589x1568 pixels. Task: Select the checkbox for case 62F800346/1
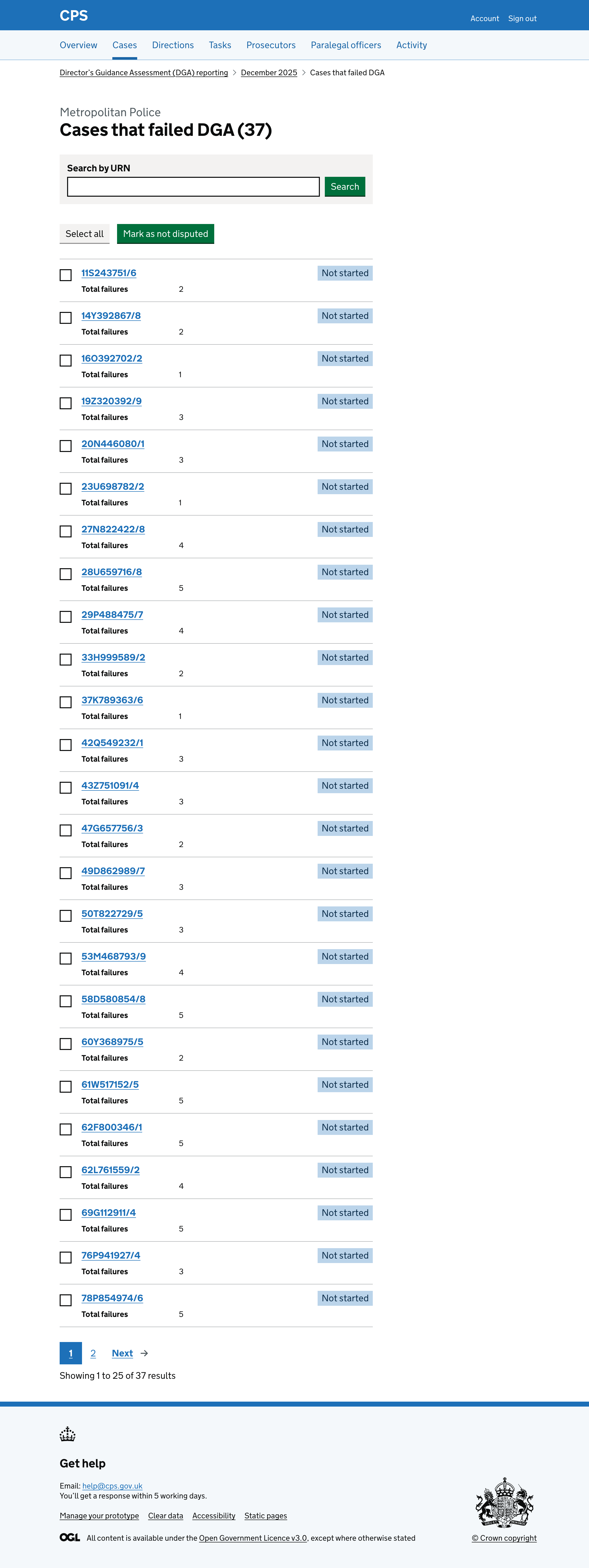pyautogui.click(x=65, y=1129)
